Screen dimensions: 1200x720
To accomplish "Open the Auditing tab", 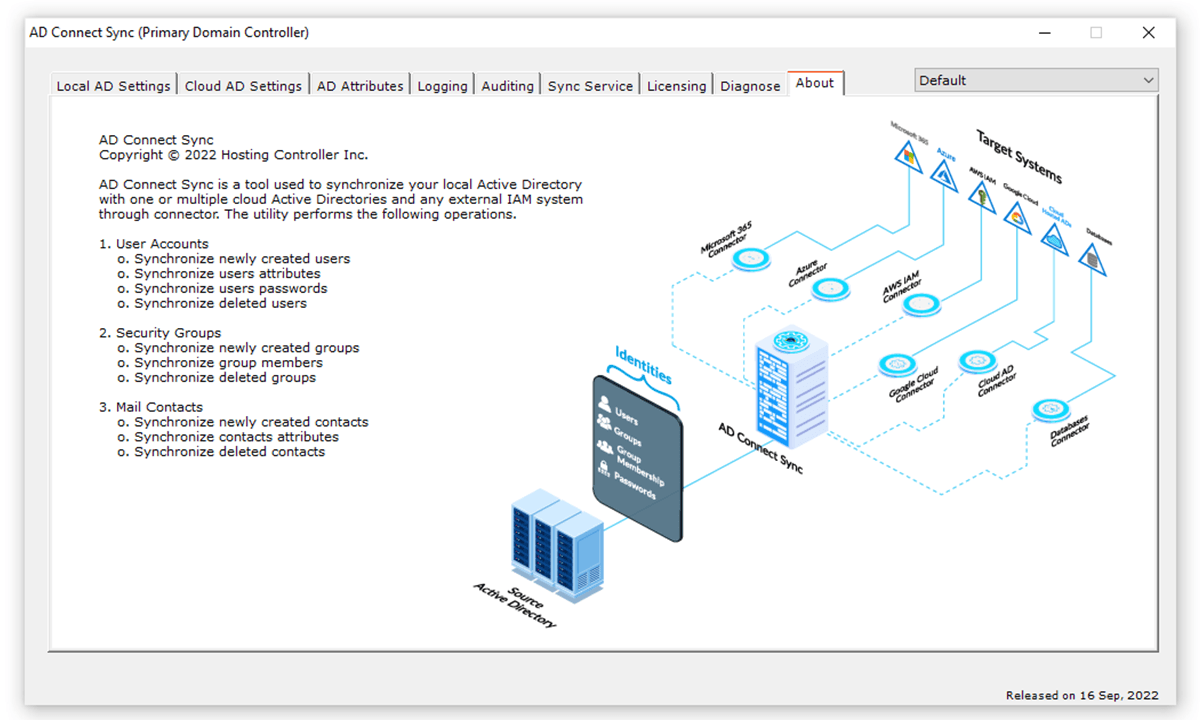I will (x=507, y=86).
